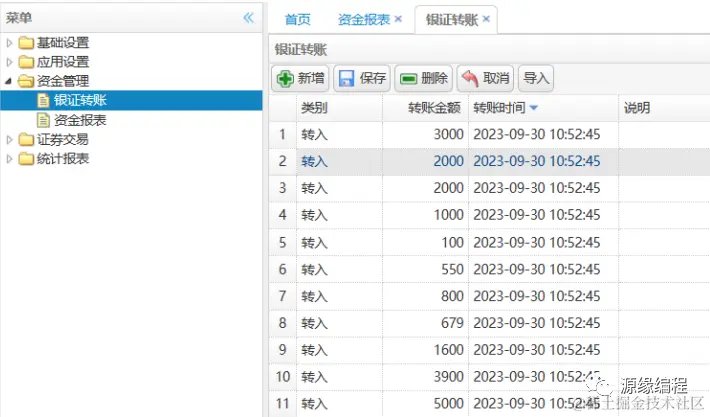Click the green plus icon of 新增
This screenshot has width=710, height=417.
click(x=285, y=79)
